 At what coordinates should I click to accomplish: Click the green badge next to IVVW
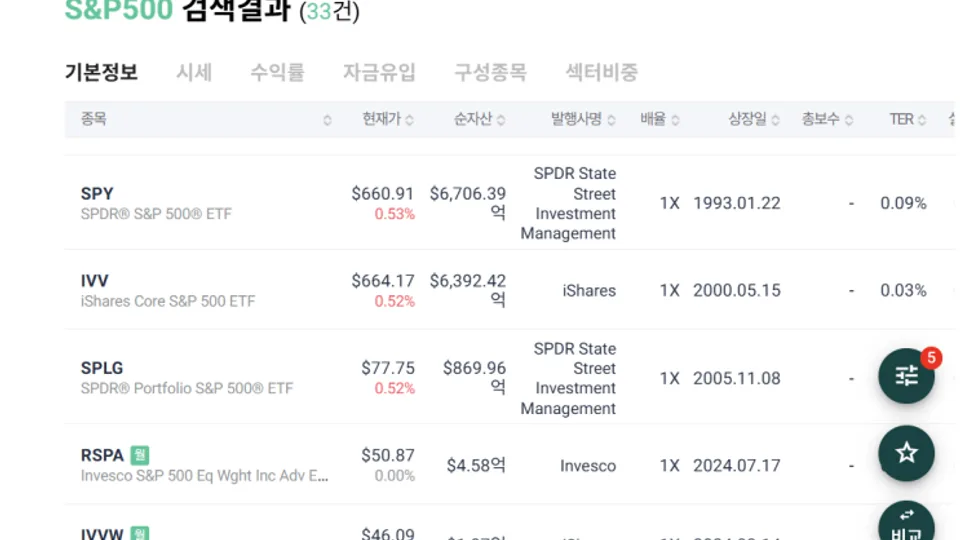140,533
